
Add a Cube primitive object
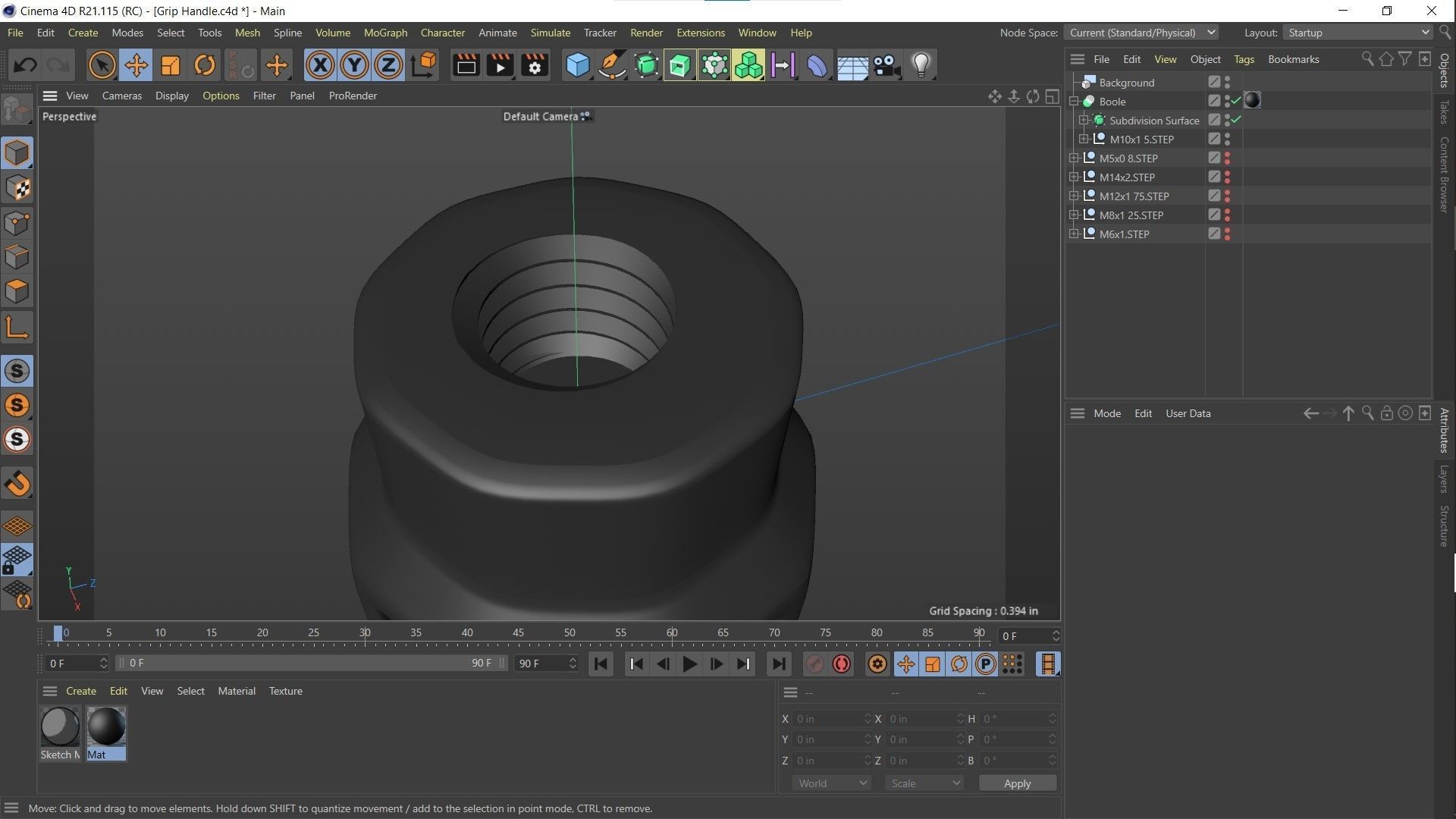coord(578,65)
